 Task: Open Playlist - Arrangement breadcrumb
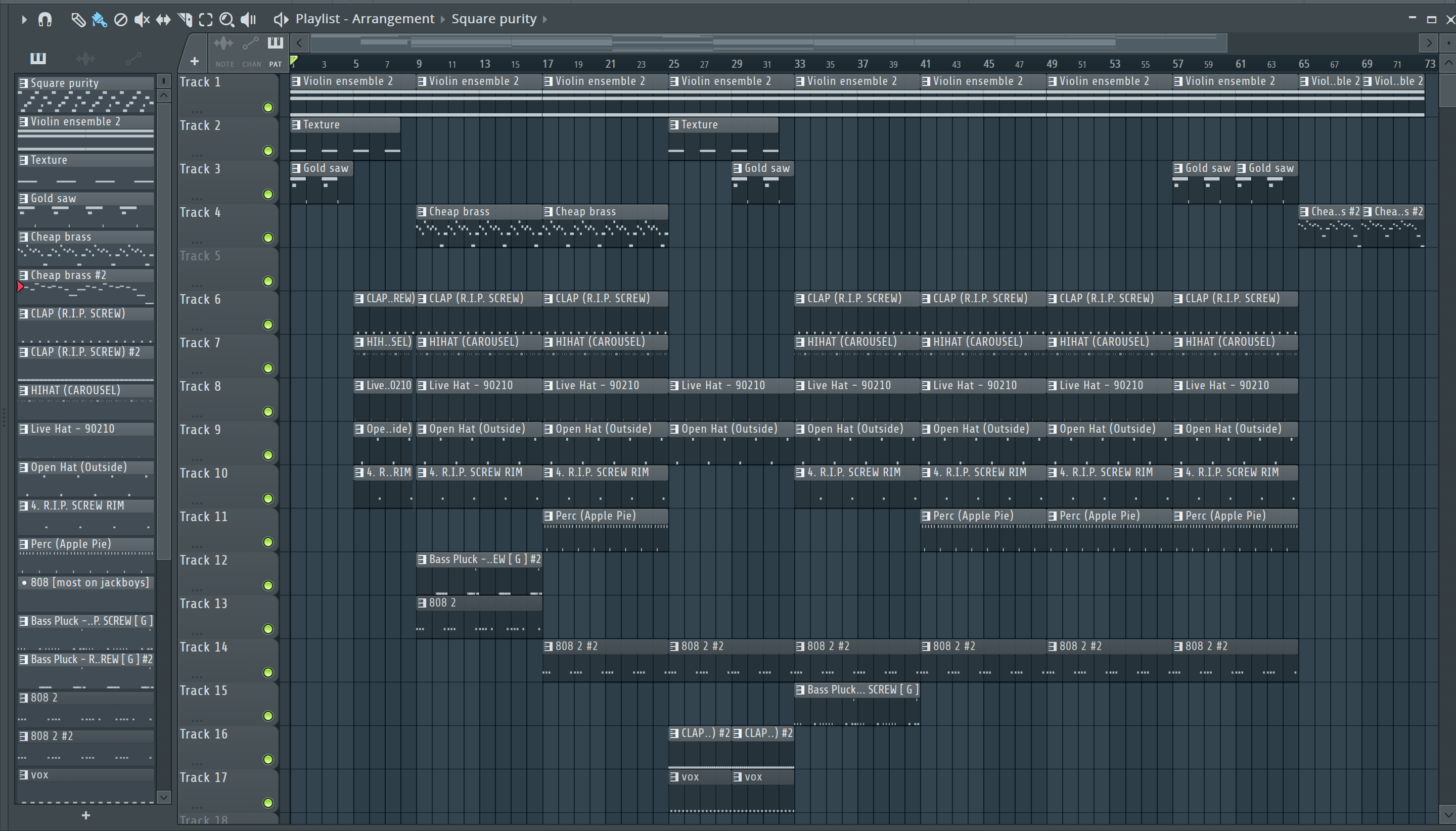point(365,19)
